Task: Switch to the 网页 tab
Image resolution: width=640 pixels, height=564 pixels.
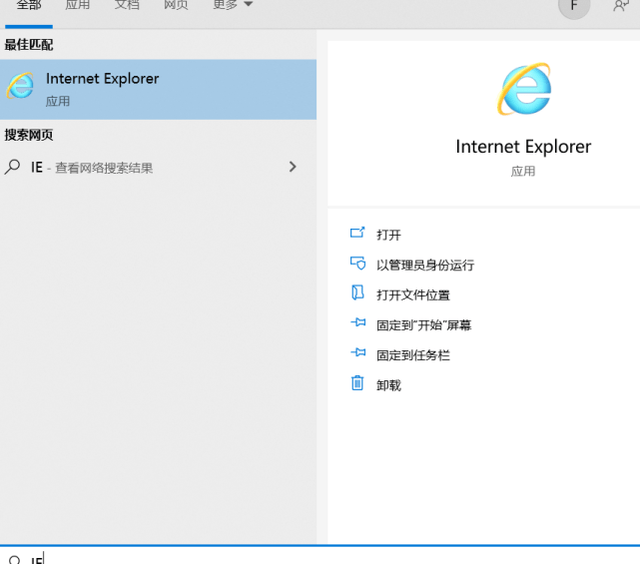Action: point(176,5)
